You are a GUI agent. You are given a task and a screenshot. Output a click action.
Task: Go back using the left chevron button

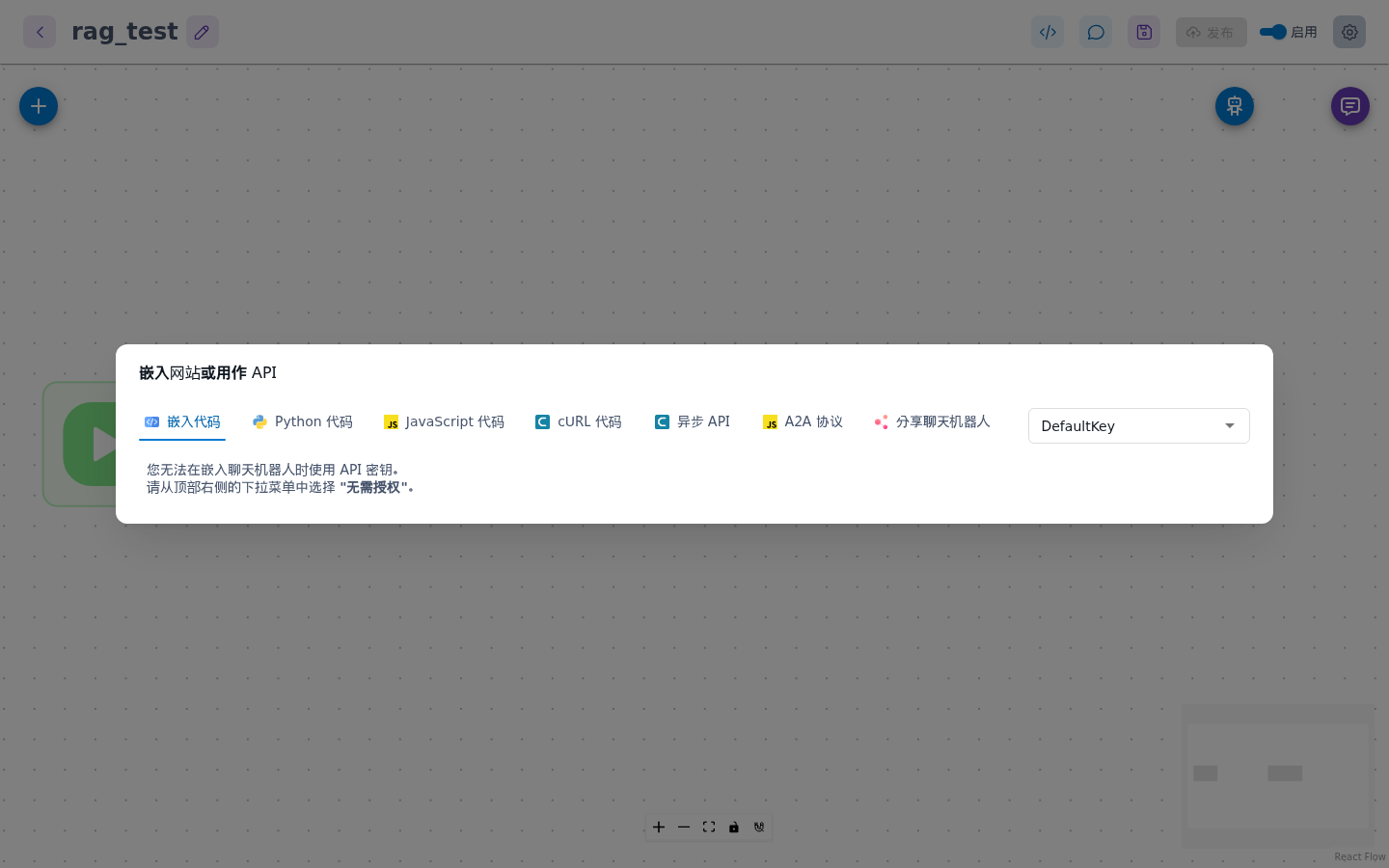pyautogui.click(x=40, y=32)
